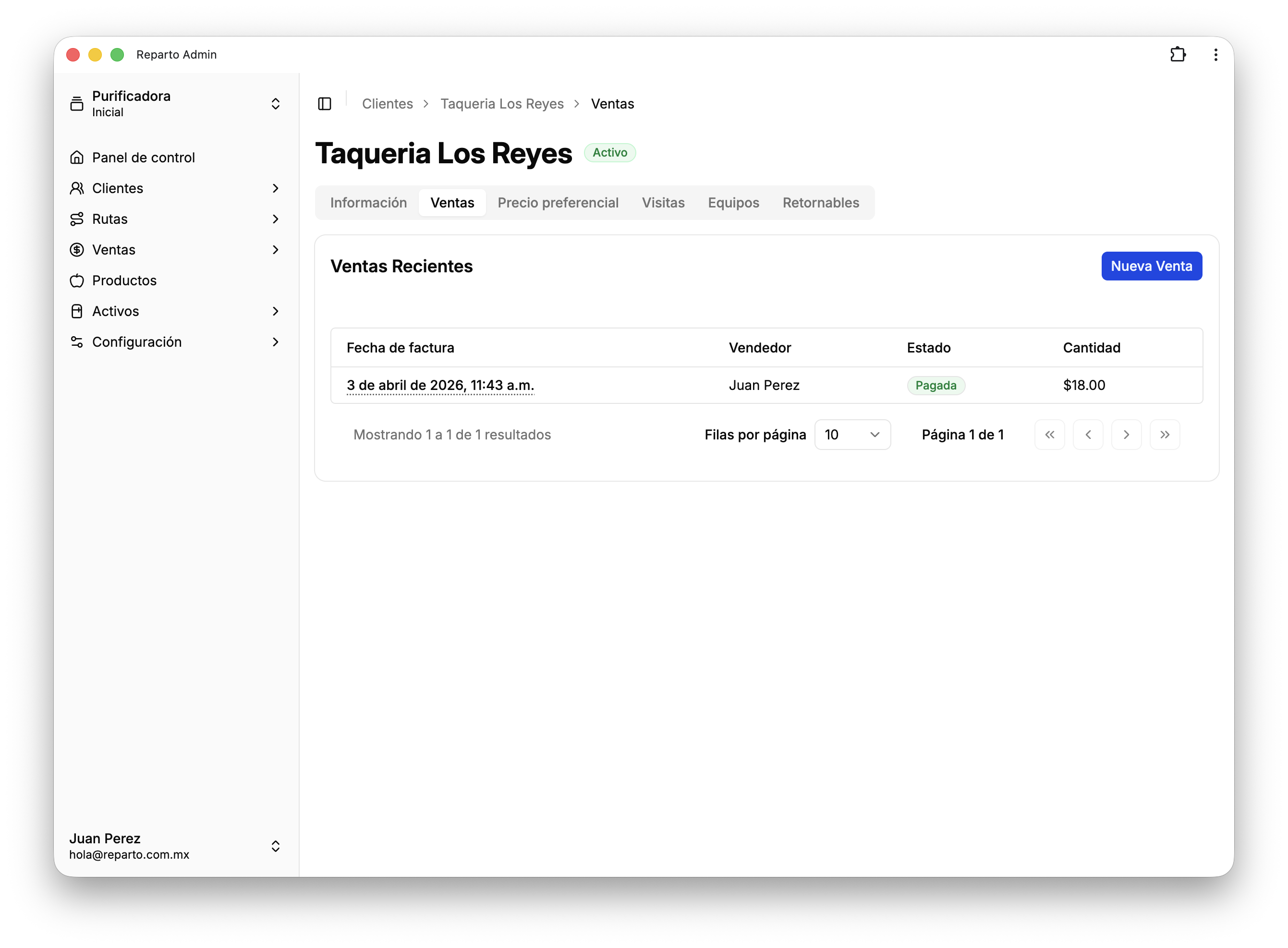Open the Clientes breadcrumb link
Image resolution: width=1288 pixels, height=948 pixels.
[x=387, y=104]
